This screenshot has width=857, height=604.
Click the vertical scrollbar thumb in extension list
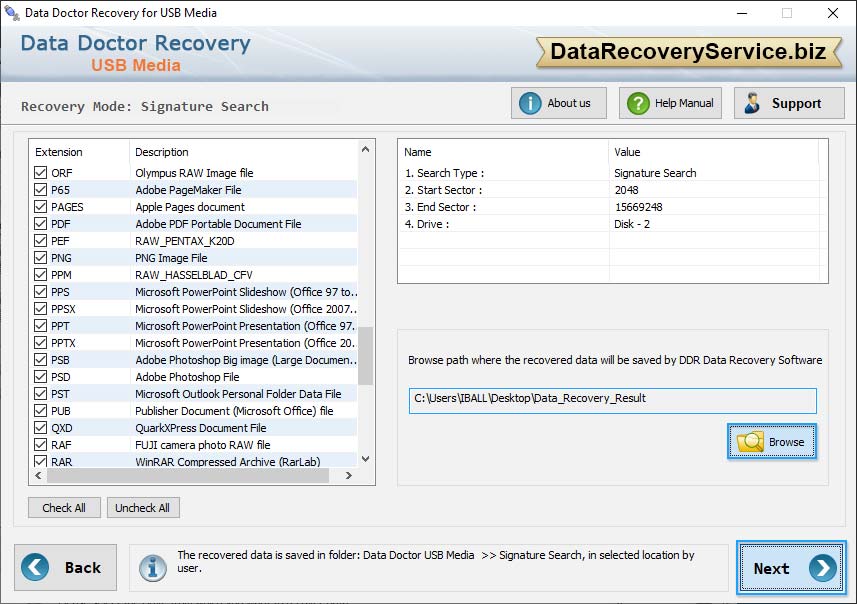[366, 356]
